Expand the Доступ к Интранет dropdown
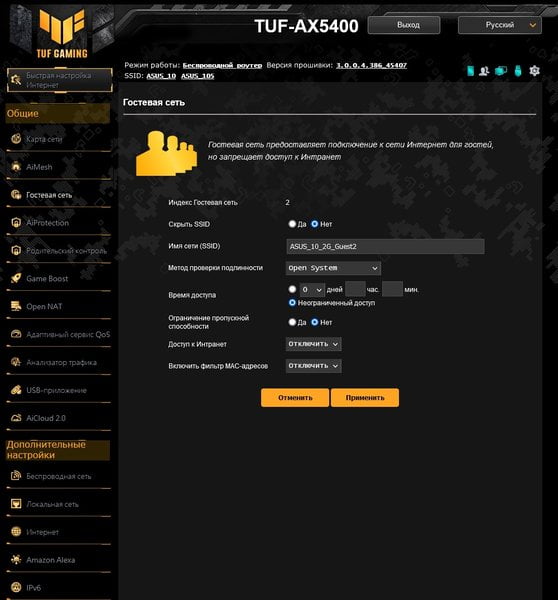 (x=313, y=344)
